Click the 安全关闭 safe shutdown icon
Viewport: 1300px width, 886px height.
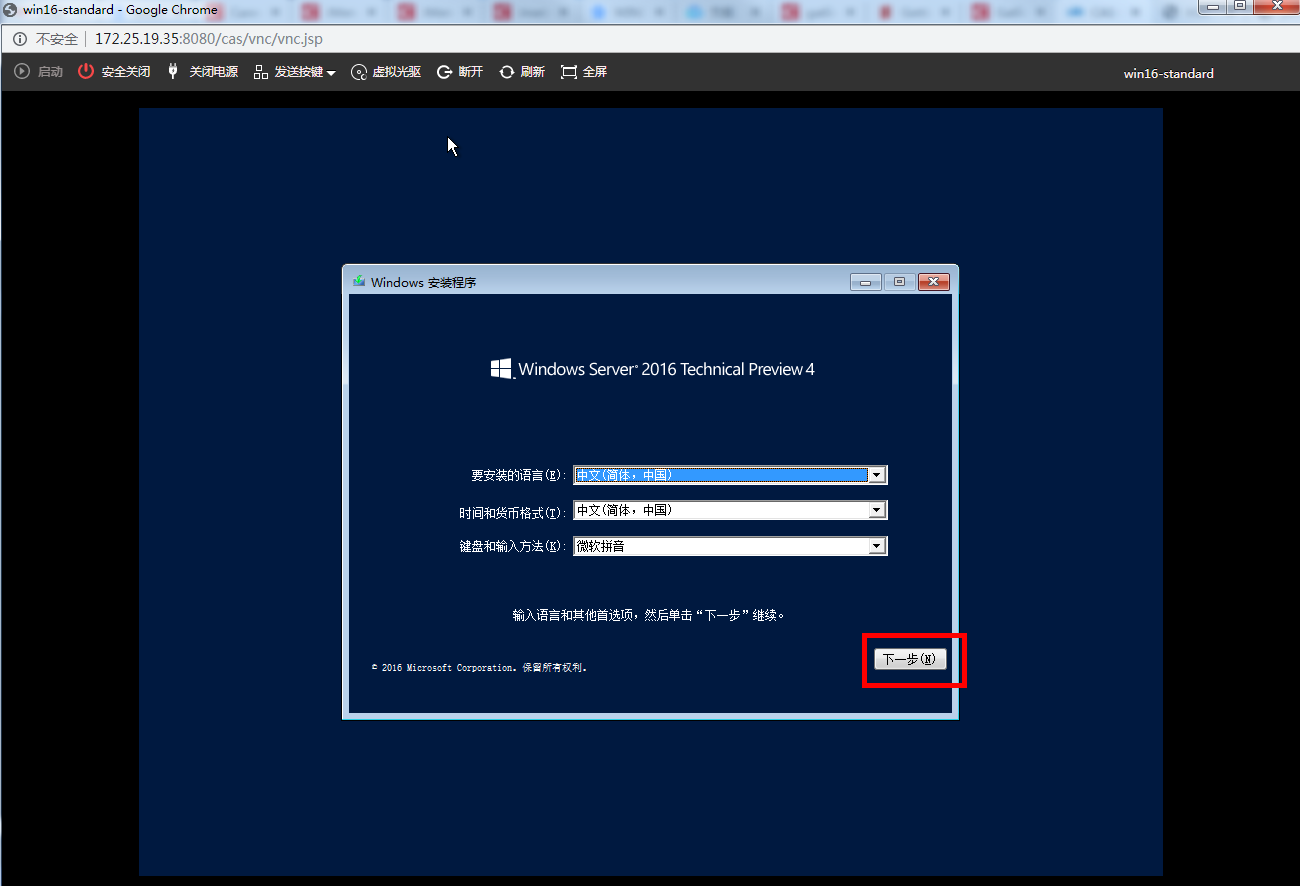[86, 72]
